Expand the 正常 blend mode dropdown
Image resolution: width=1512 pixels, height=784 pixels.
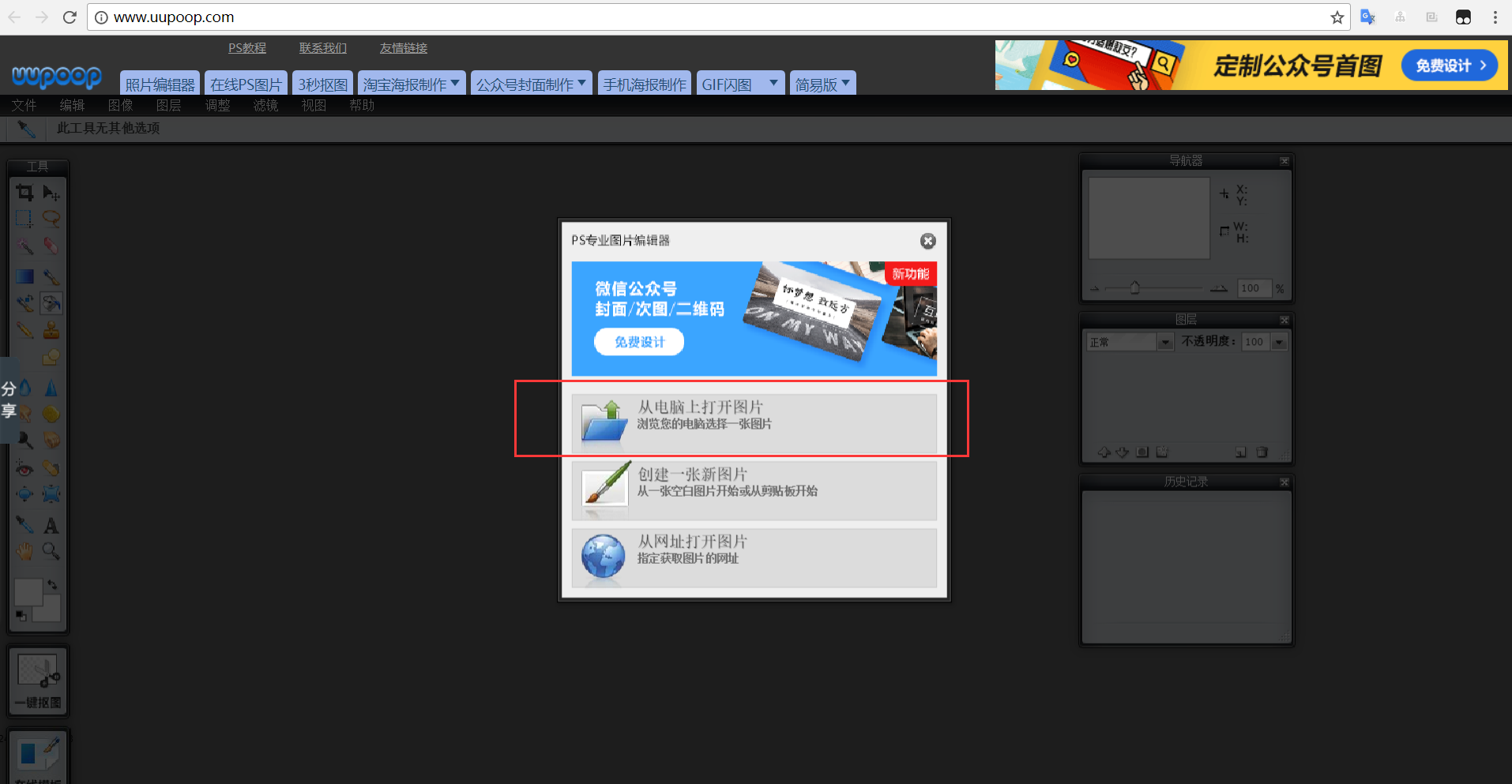point(1165,342)
